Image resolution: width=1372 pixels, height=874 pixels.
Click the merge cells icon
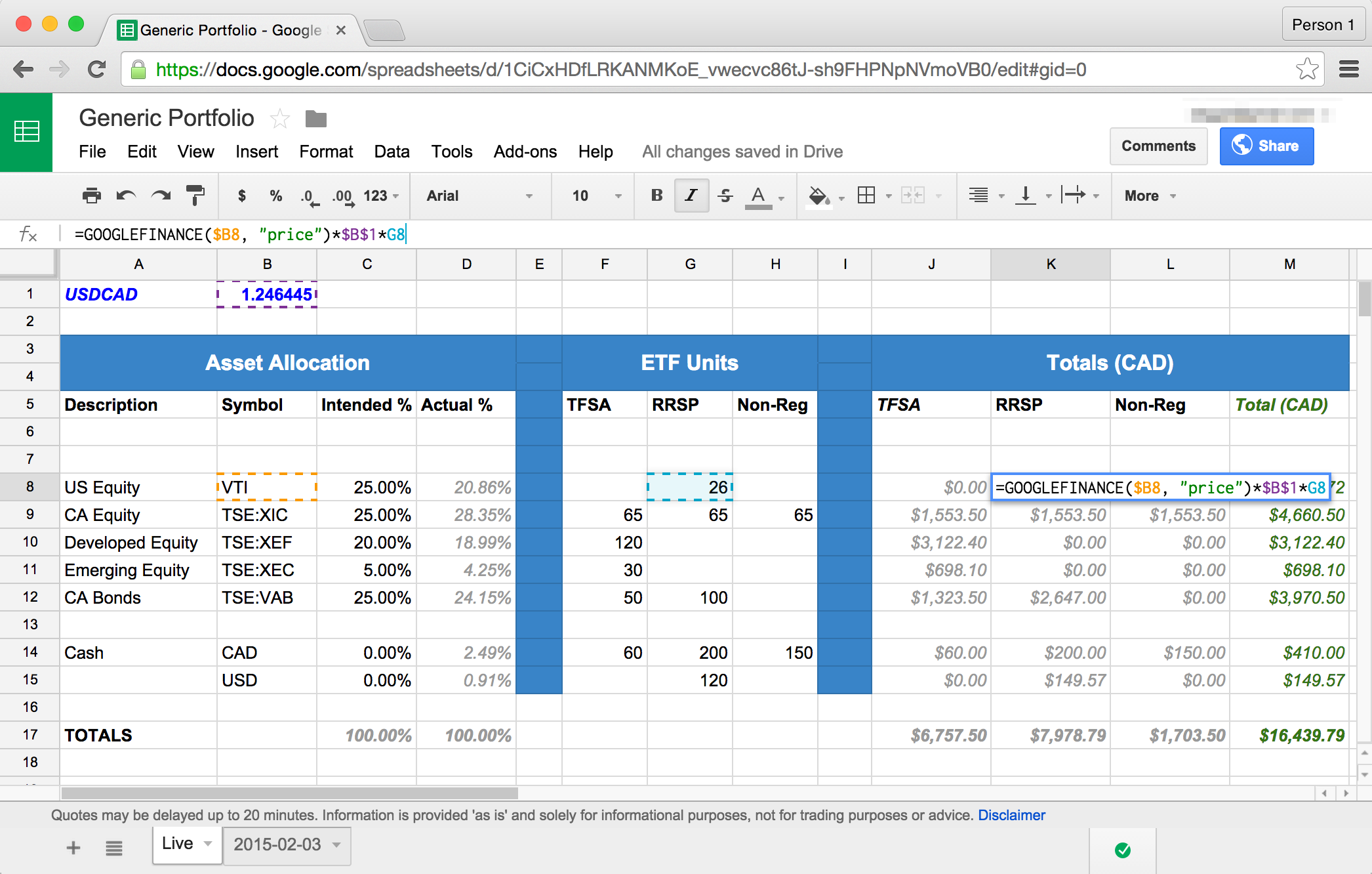pyautogui.click(x=913, y=196)
